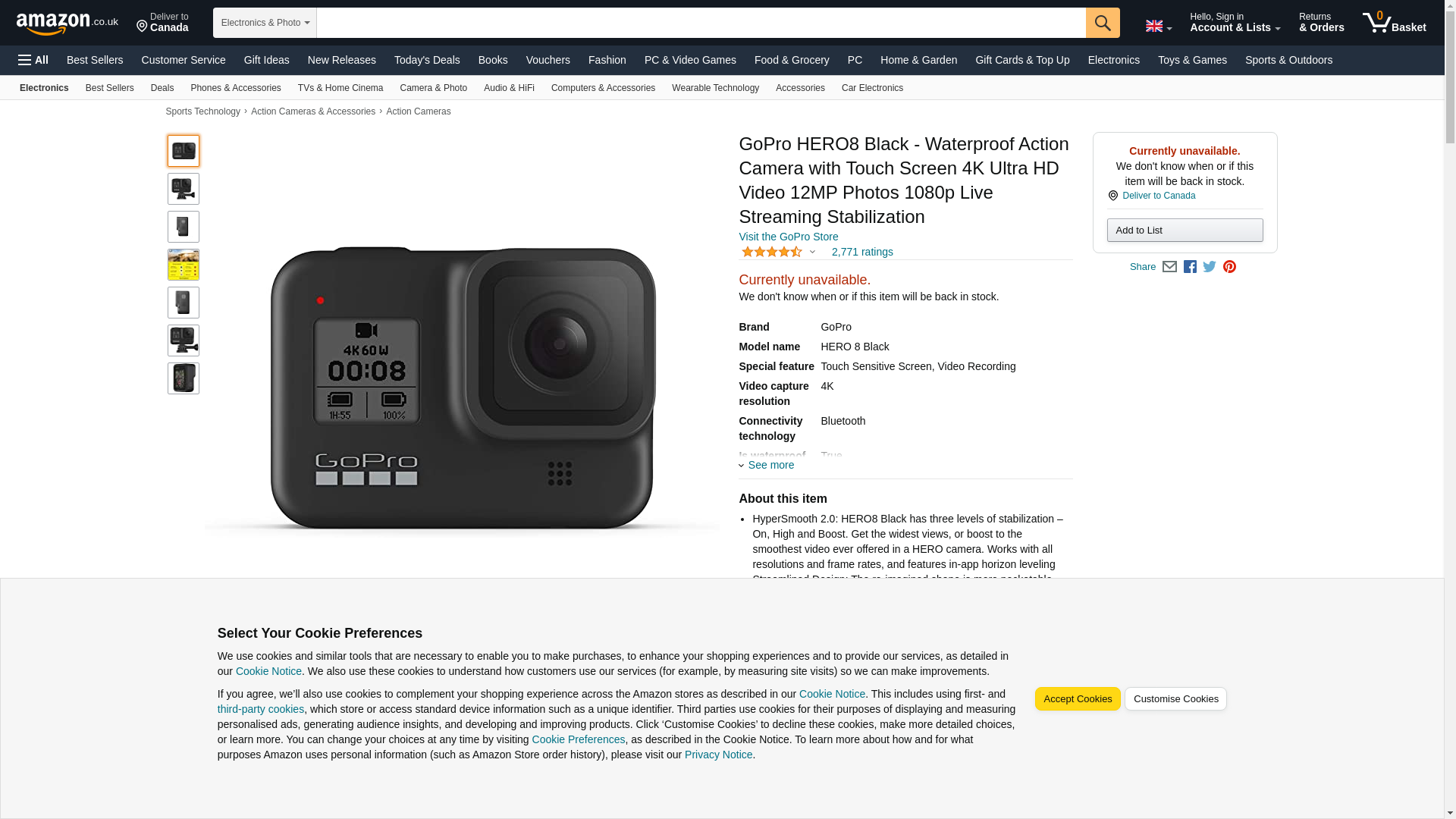Click into the search input field
This screenshot has height=819, width=1456.
click(x=701, y=23)
